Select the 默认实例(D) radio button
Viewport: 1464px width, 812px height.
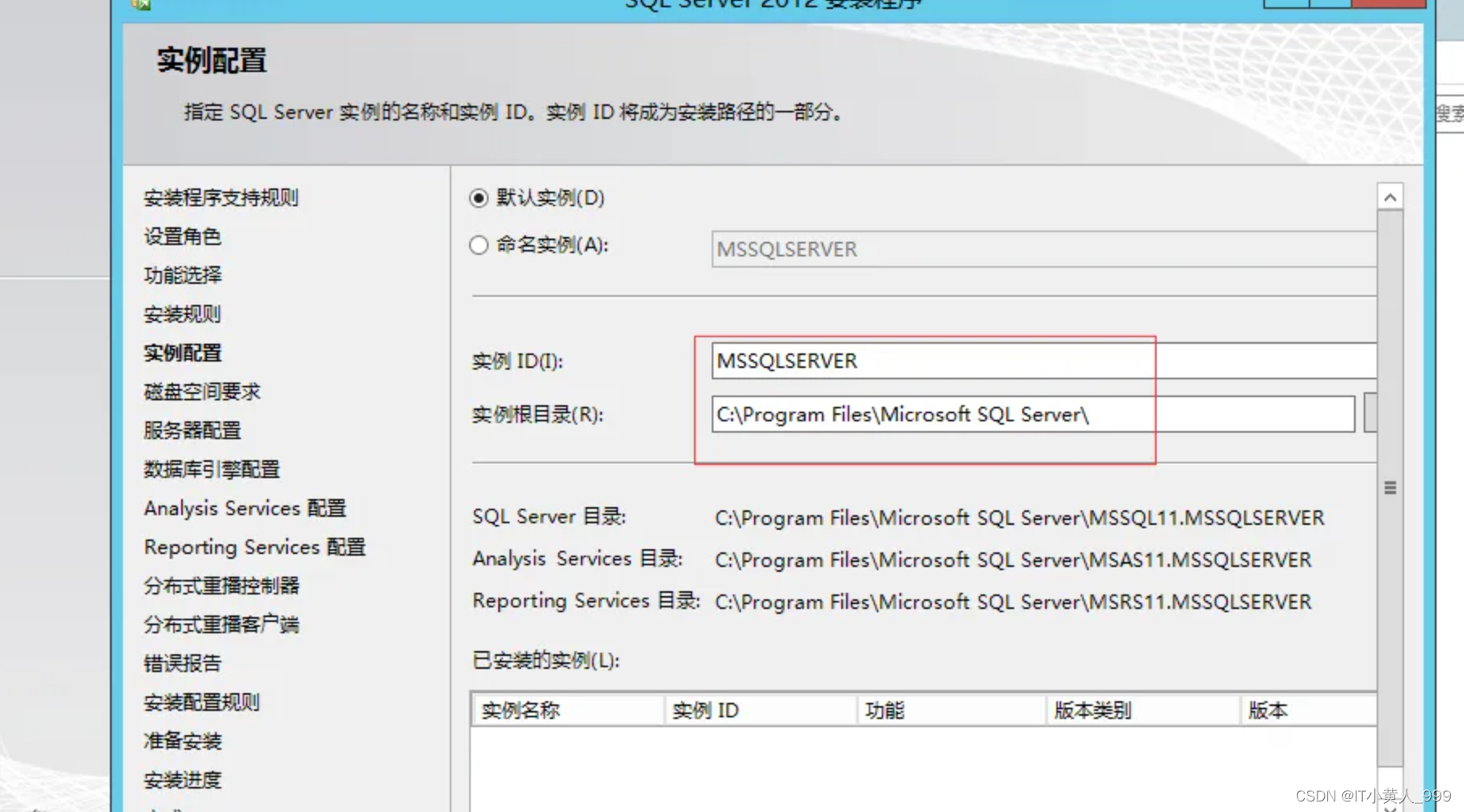tap(478, 198)
